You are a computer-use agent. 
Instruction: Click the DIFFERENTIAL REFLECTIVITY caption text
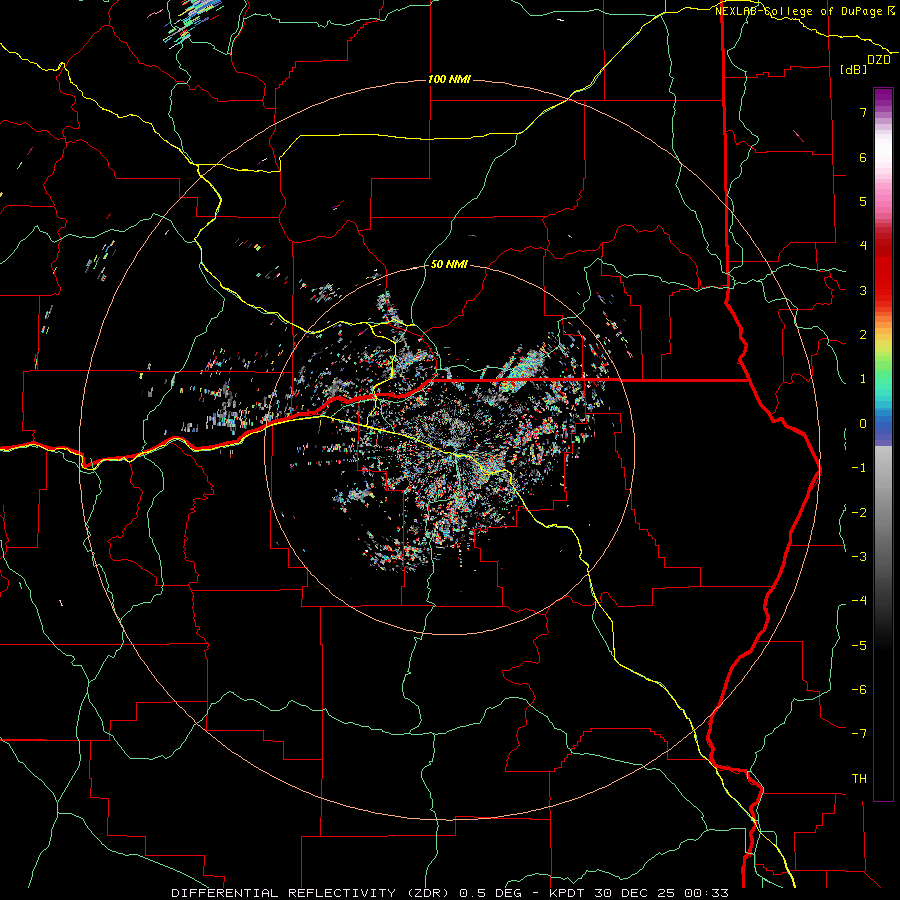284,893
